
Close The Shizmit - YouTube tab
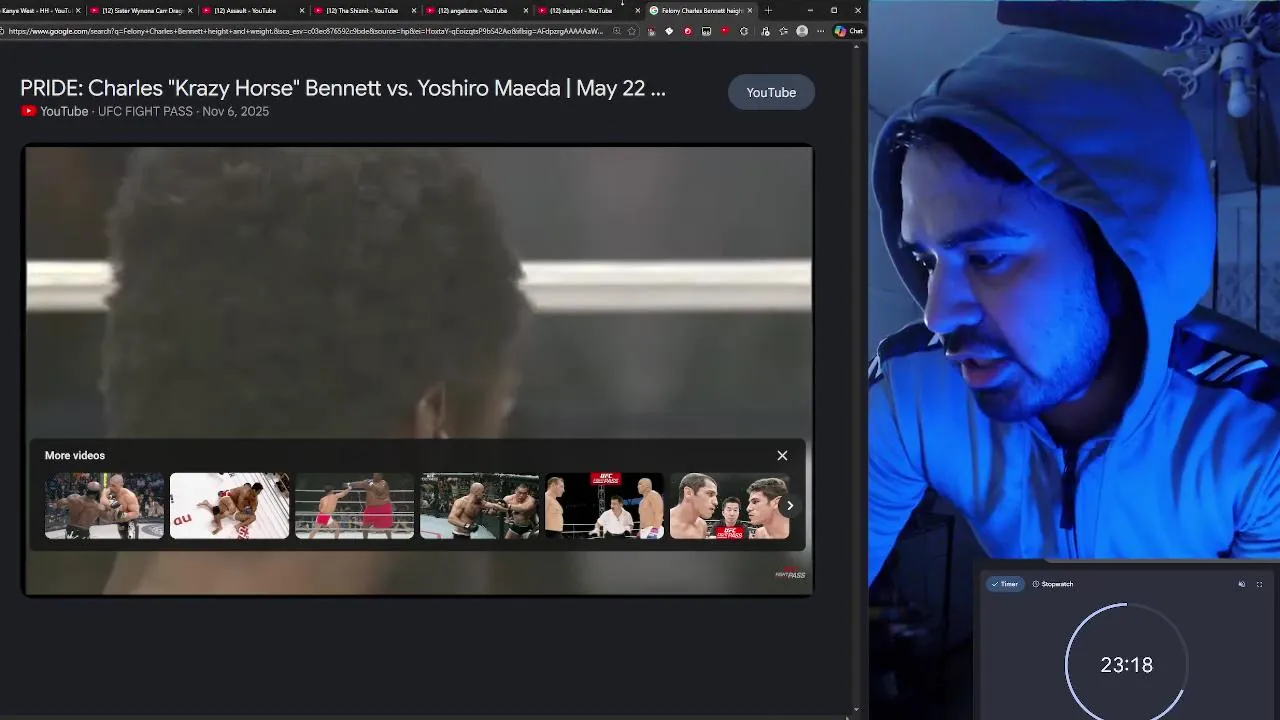click(414, 10)
